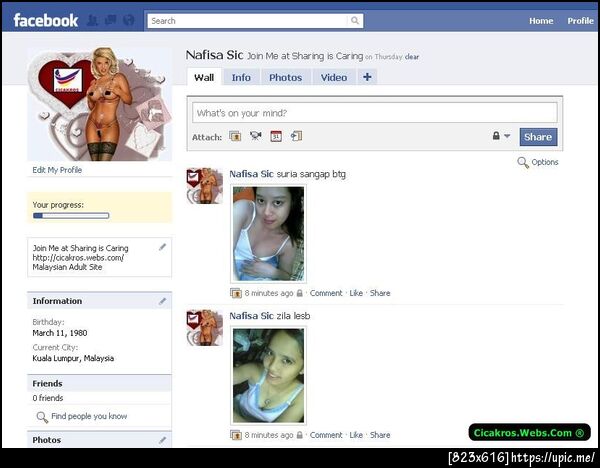600x468 pixels.
Task: Click lock icon under 'suria sangap btg' post
Action: (300, 293)
